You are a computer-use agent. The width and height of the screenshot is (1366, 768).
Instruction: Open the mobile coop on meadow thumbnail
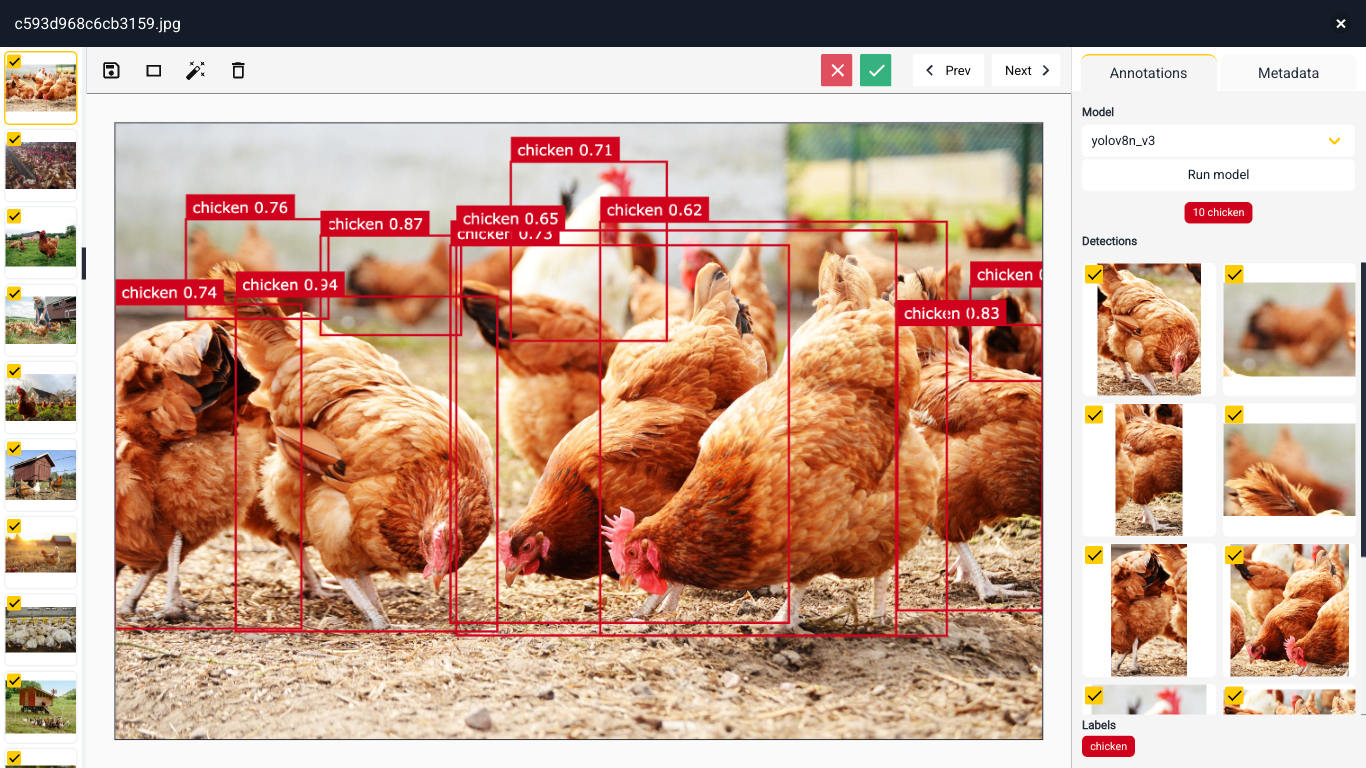[x=41, y=707]
